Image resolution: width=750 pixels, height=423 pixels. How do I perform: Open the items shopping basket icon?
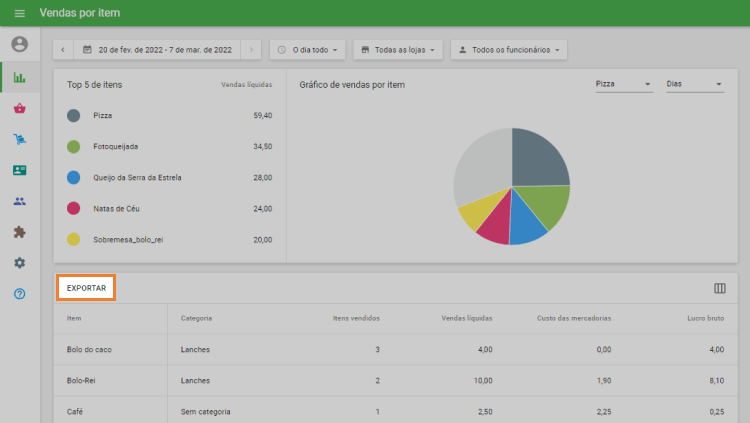19,108
